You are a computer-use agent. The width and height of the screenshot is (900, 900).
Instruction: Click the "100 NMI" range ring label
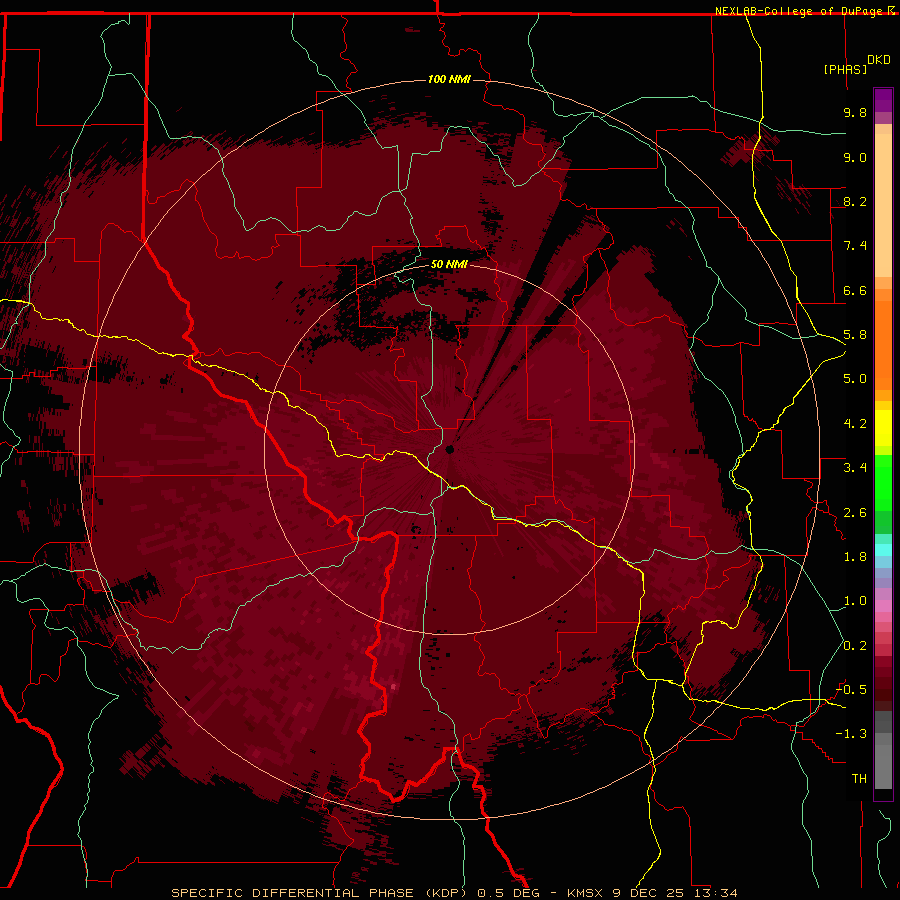449,79
